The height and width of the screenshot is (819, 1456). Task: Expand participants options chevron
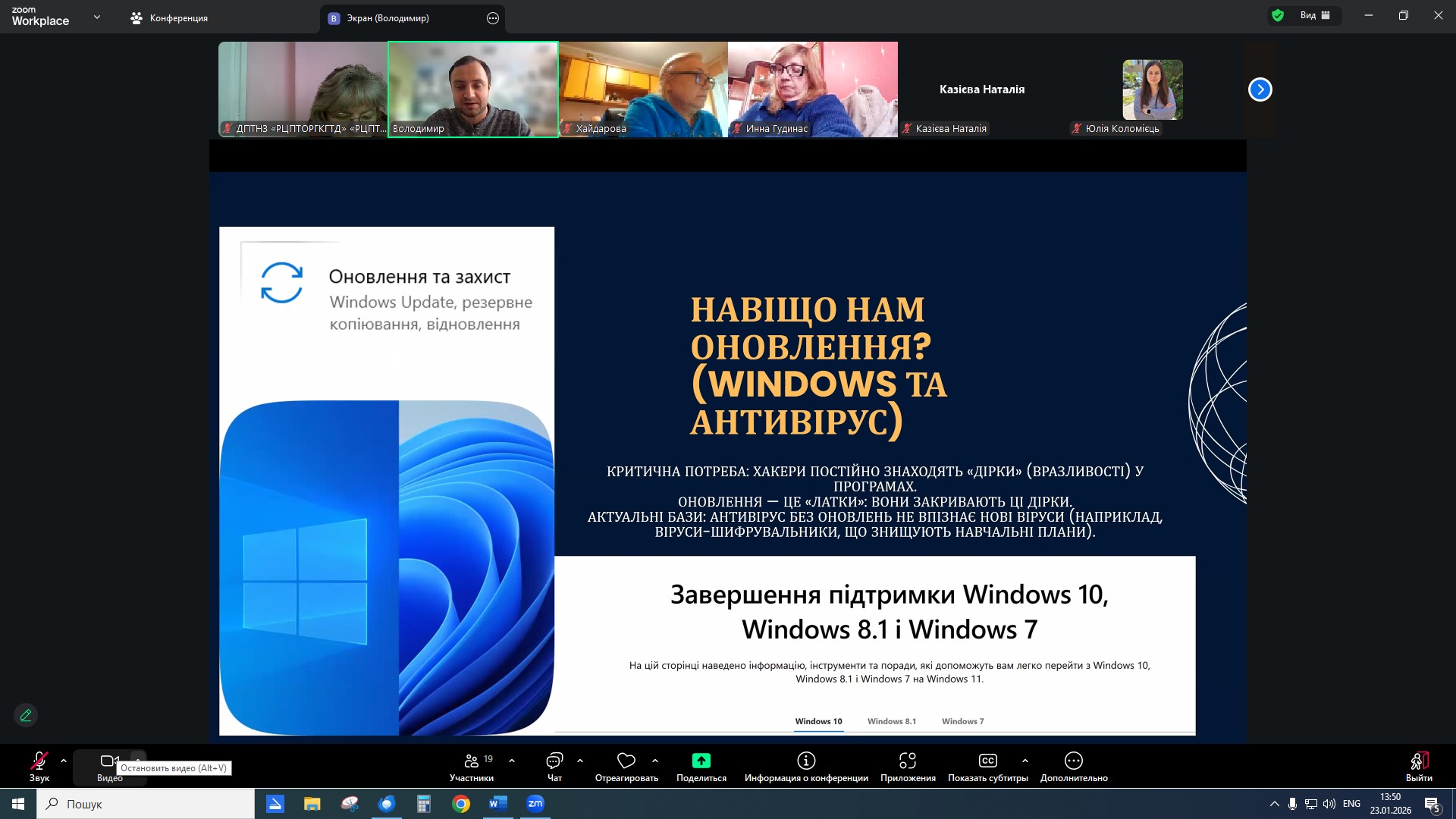pos(512,761)
